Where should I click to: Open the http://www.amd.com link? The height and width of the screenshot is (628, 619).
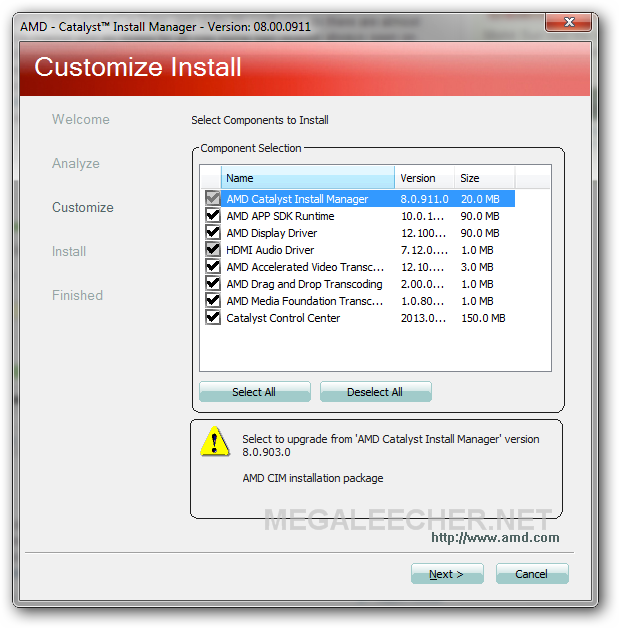click(x=495, y=537)
